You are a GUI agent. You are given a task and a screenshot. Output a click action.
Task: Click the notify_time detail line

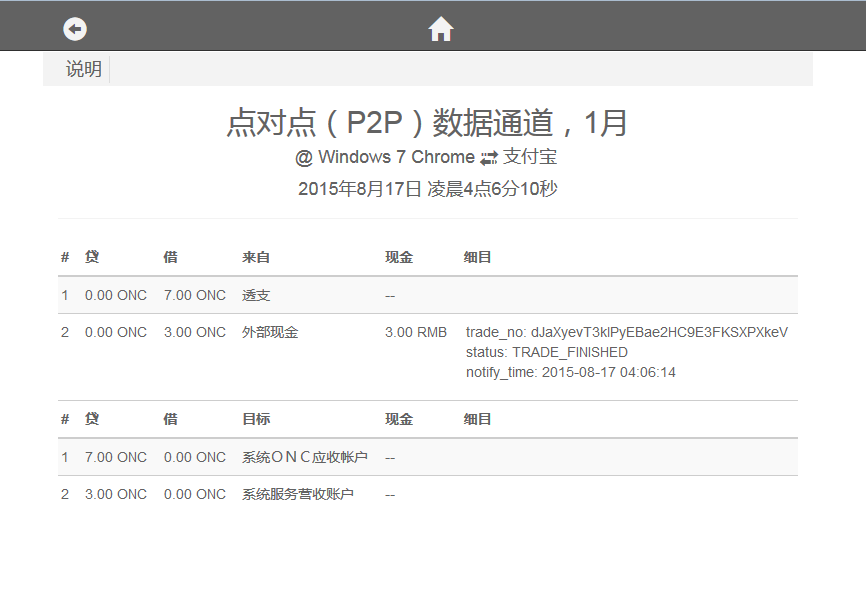(x=571, y=372)
